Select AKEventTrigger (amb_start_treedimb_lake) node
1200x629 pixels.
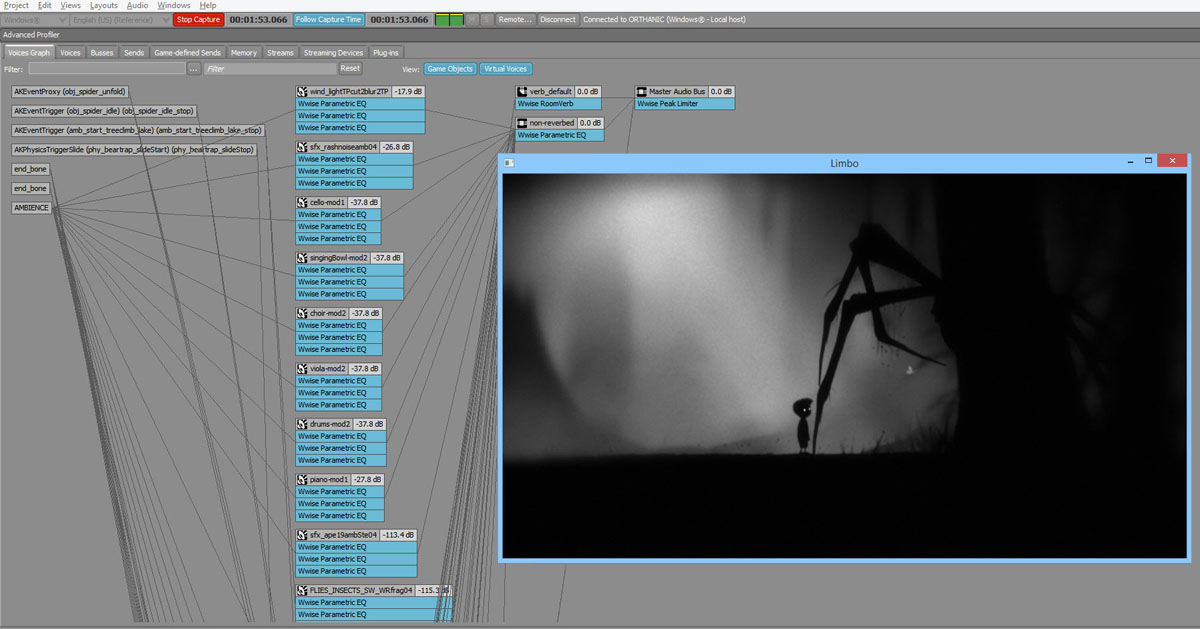(x=139, y=130)
